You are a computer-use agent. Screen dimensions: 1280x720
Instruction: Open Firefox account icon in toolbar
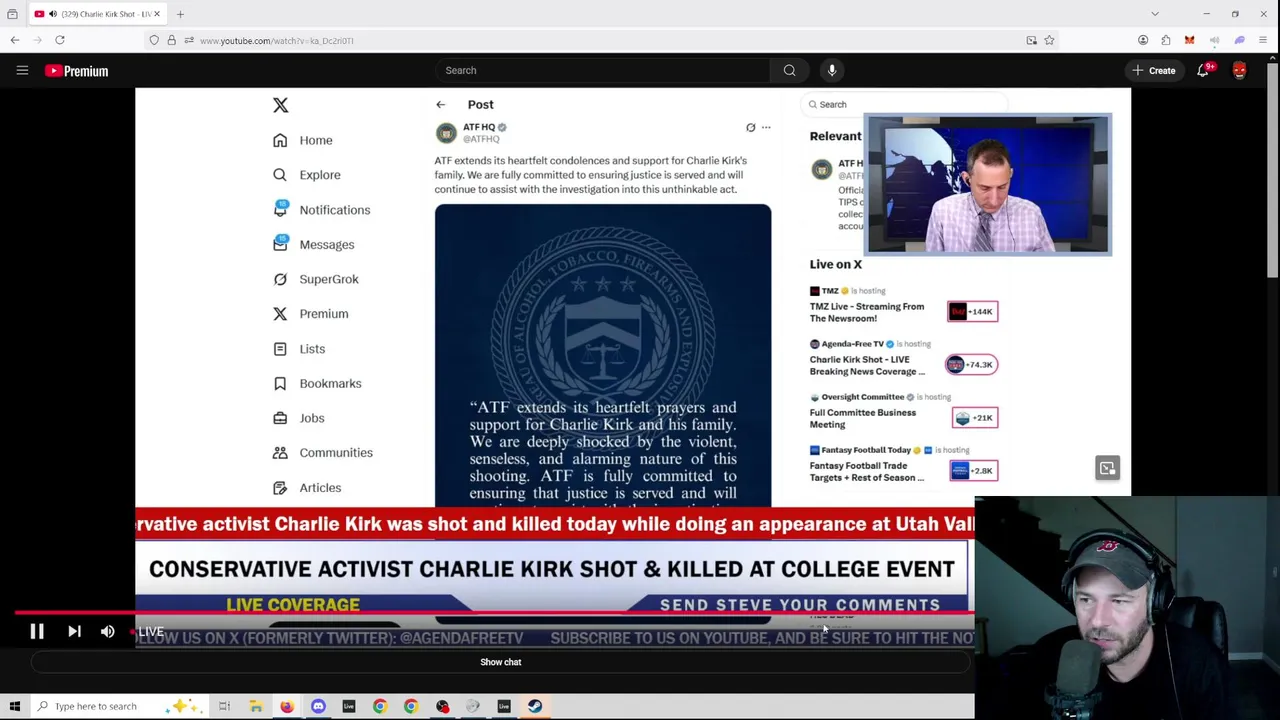point(1143,40)
